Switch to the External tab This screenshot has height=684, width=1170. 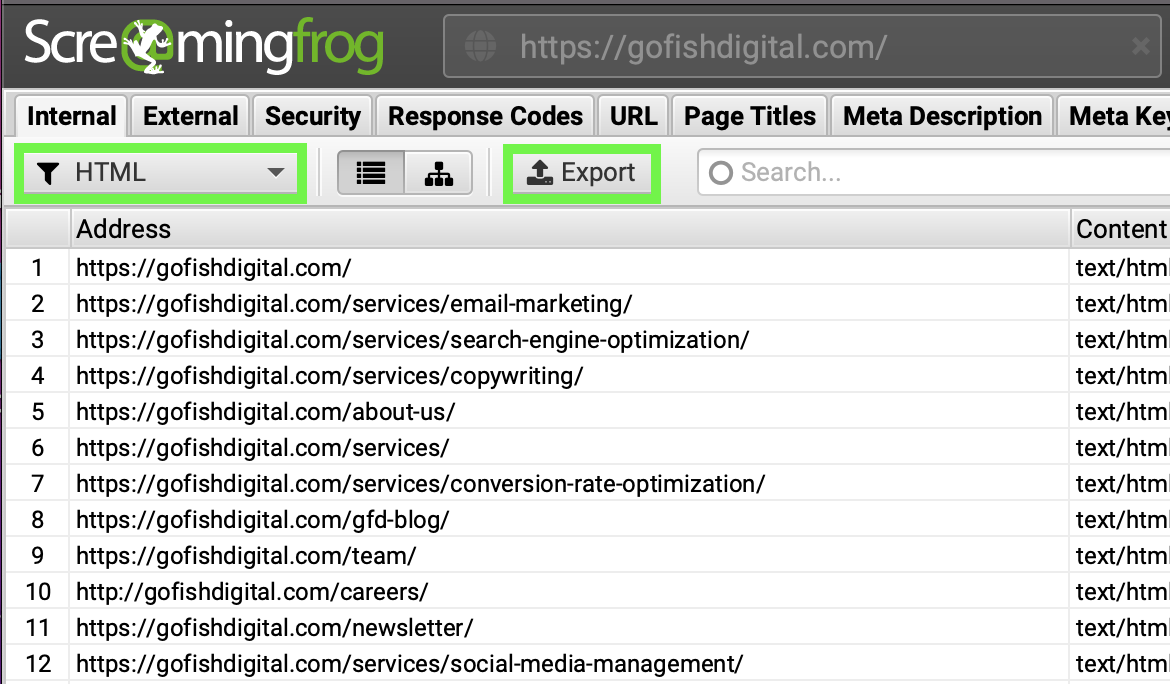coord(189,115)
